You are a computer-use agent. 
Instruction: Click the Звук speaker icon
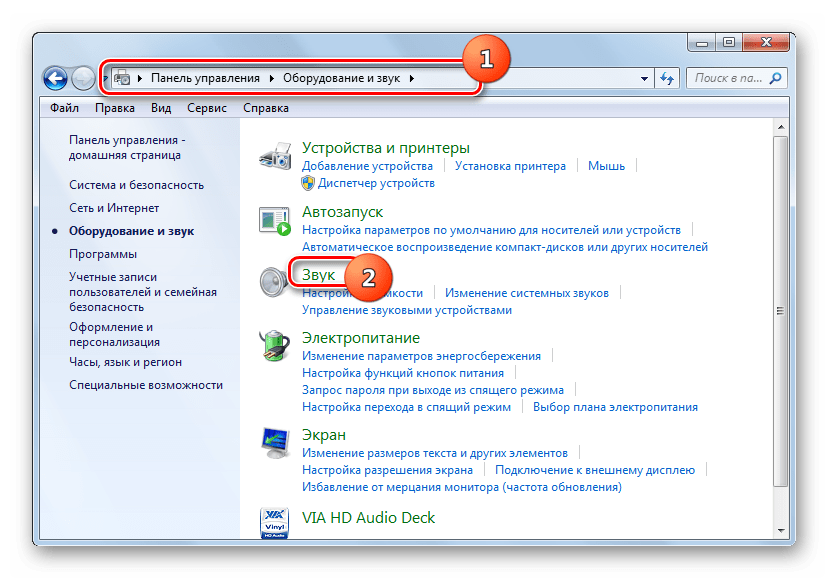click(x=274, y=282)
